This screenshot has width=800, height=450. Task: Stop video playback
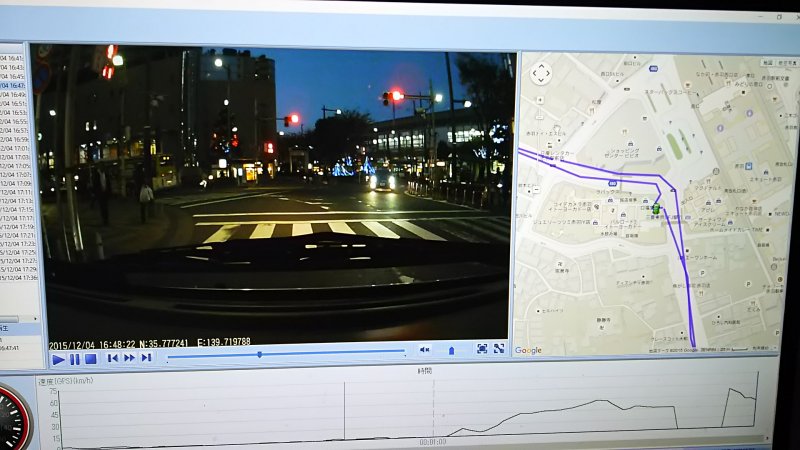tap(90, 359)
